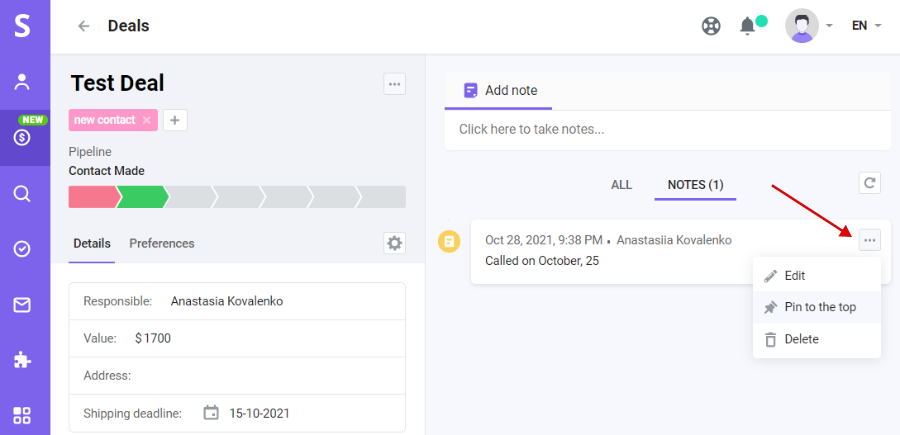Switch to the Details tab
Screen dimensions: 900x435
92,243
